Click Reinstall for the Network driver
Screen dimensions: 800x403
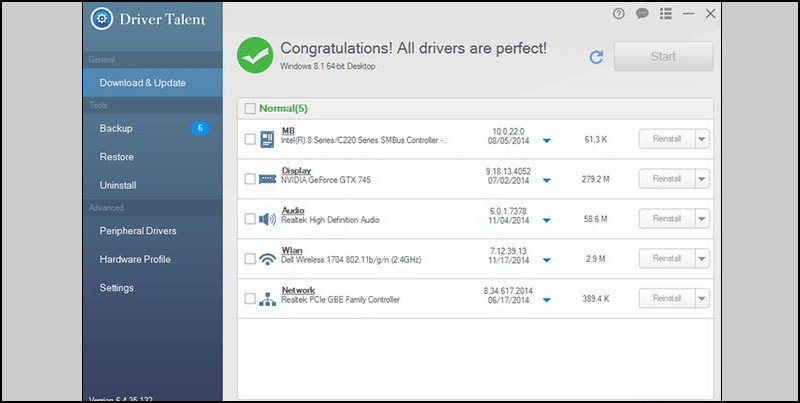click(667, 298)
